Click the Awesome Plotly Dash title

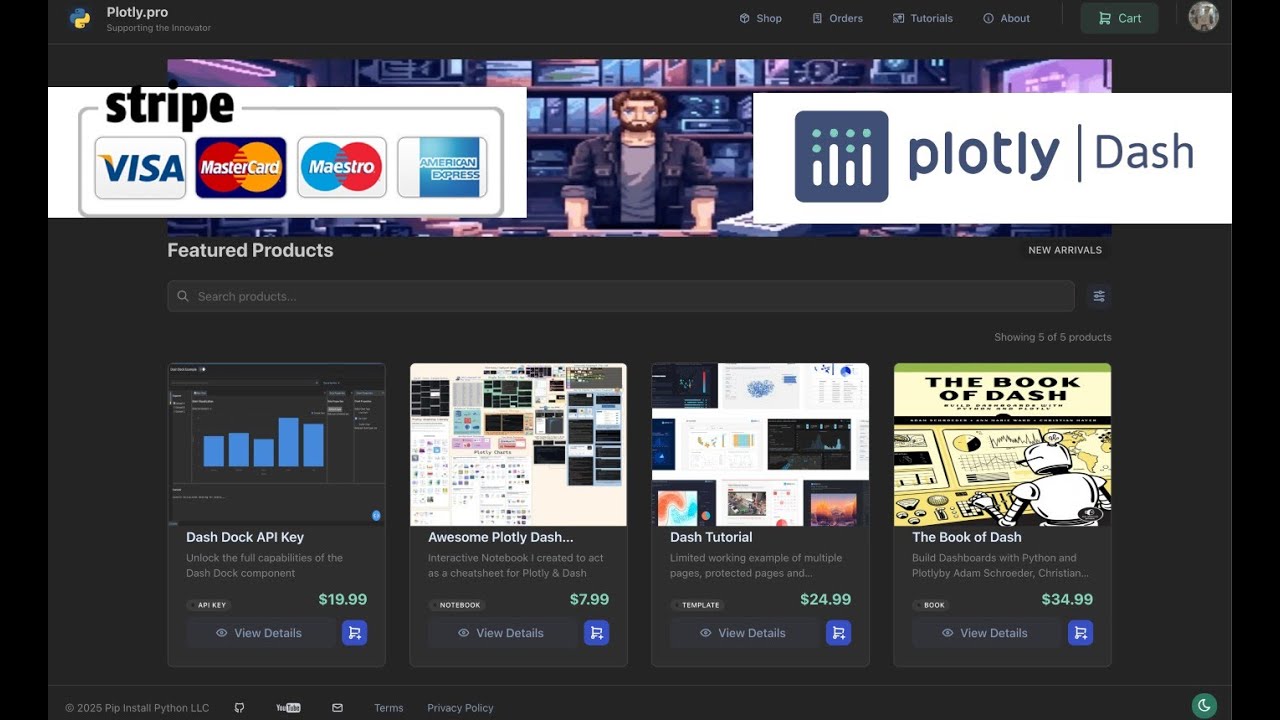pyautogui.click(x=501, y=537)
